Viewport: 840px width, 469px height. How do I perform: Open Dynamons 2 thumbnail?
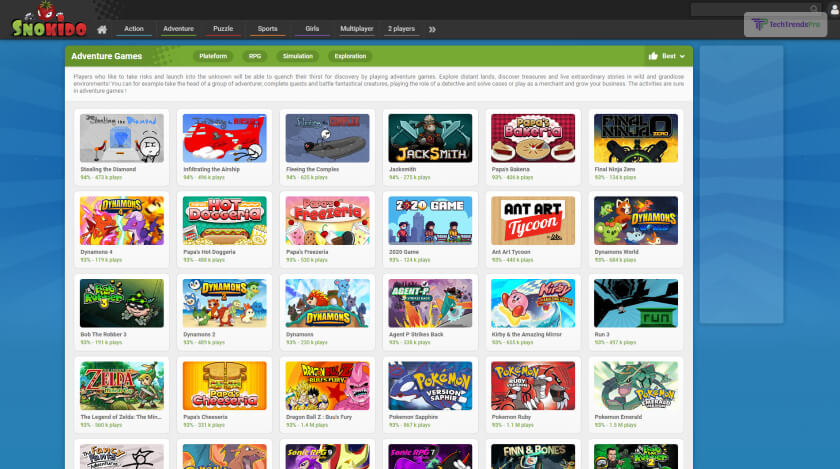[x=224, y=303]
